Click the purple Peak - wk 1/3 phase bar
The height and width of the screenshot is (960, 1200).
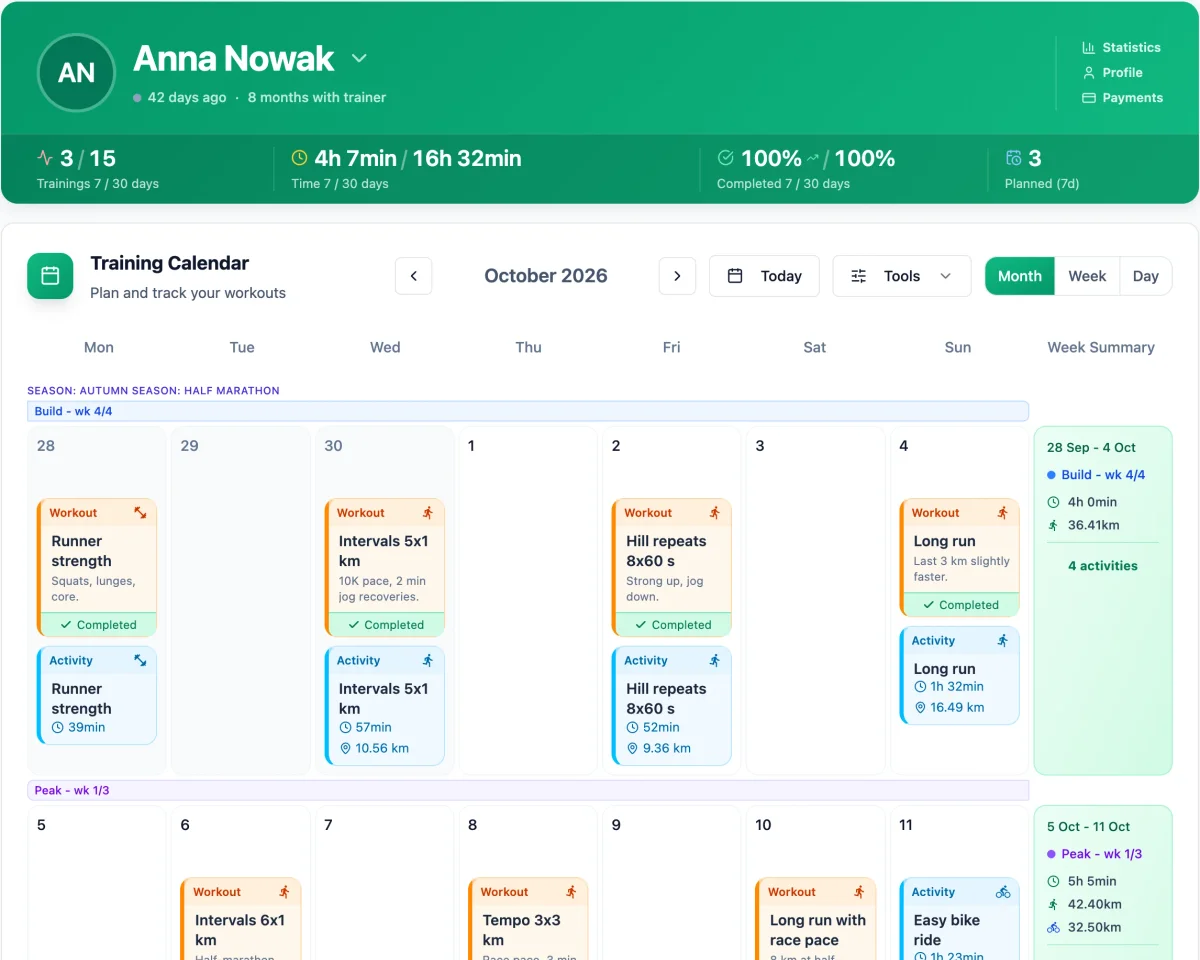point(528,790)
